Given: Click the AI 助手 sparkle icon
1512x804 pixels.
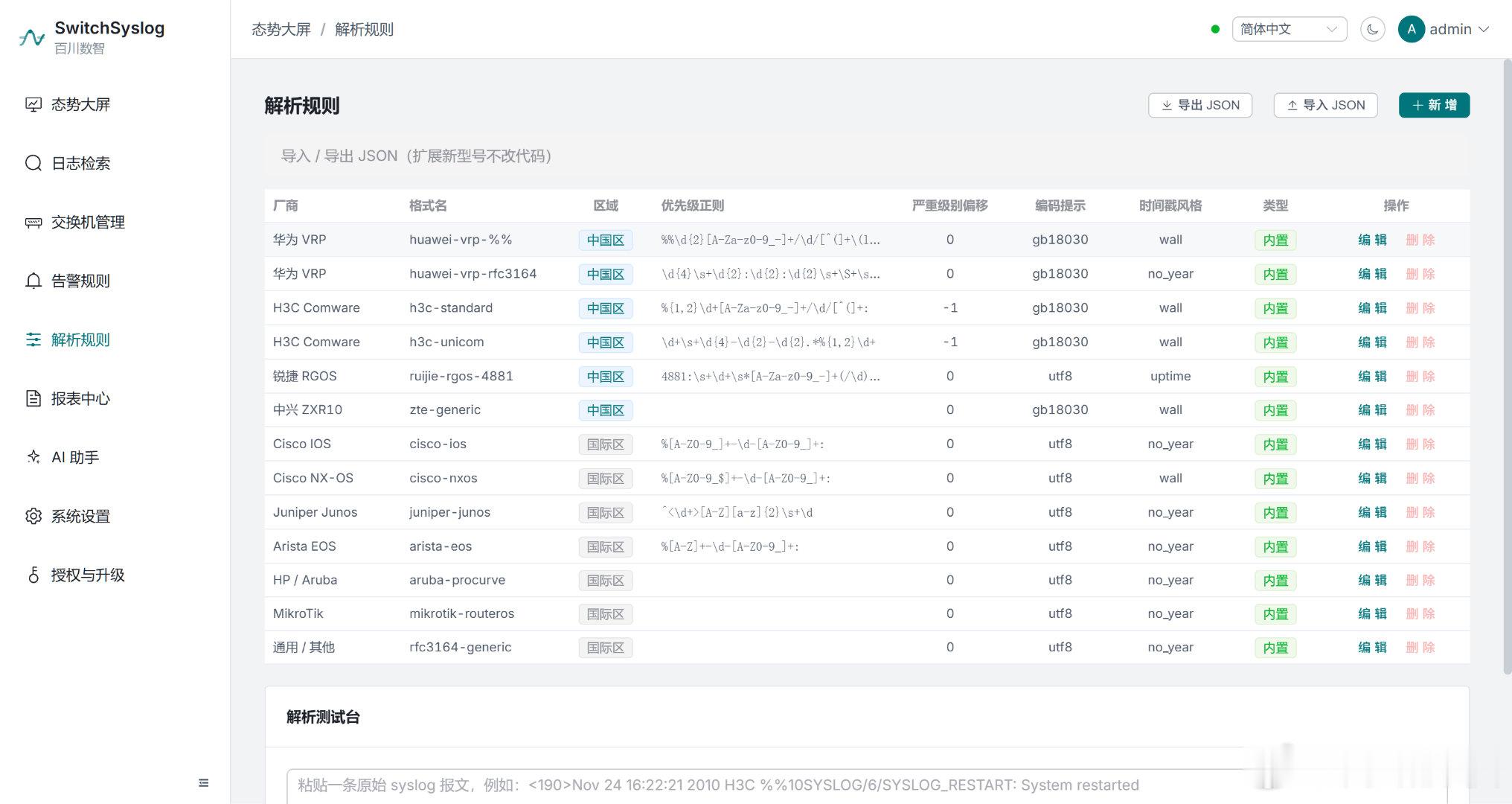Looking at the screenshot, I should coord(33,457).
